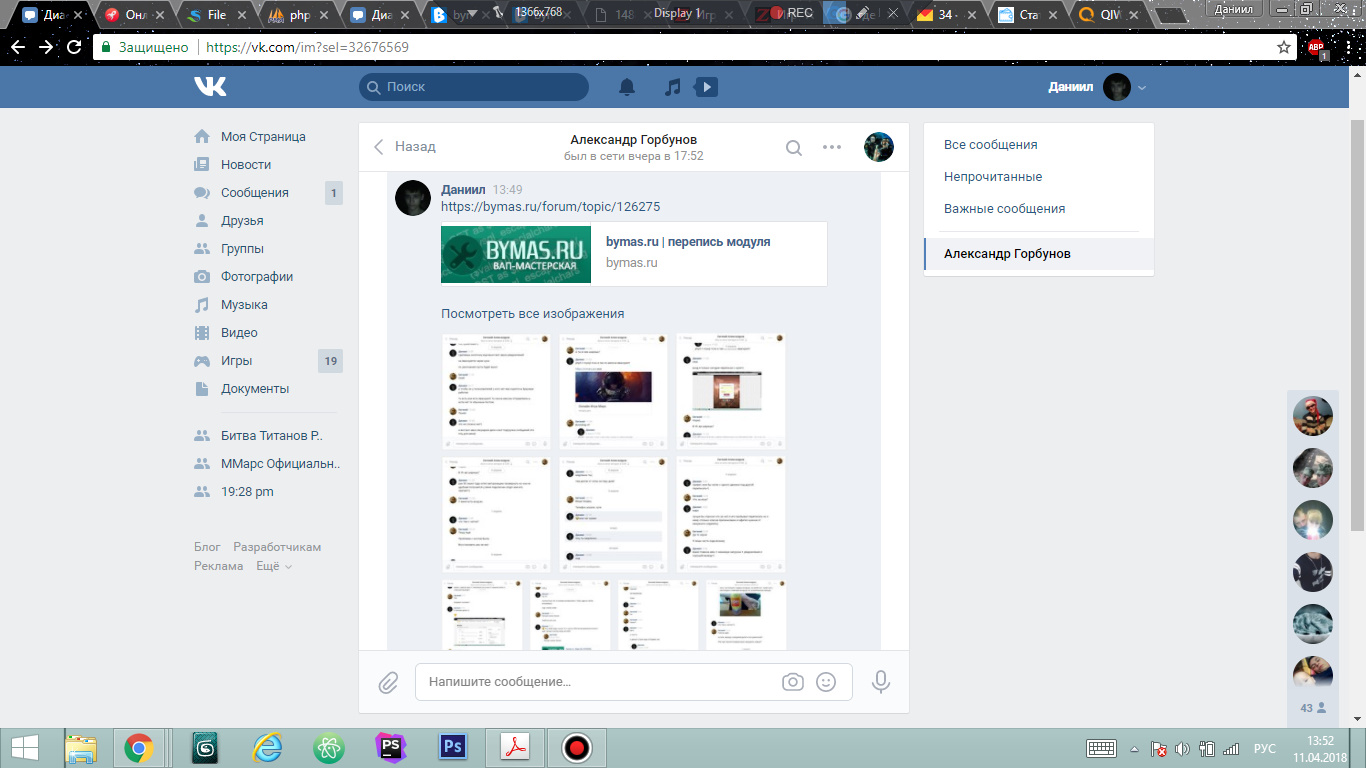Open Adobe Photoshop from the taskbar
Viewport: 1366px width, 768px height.
(454, 747)
